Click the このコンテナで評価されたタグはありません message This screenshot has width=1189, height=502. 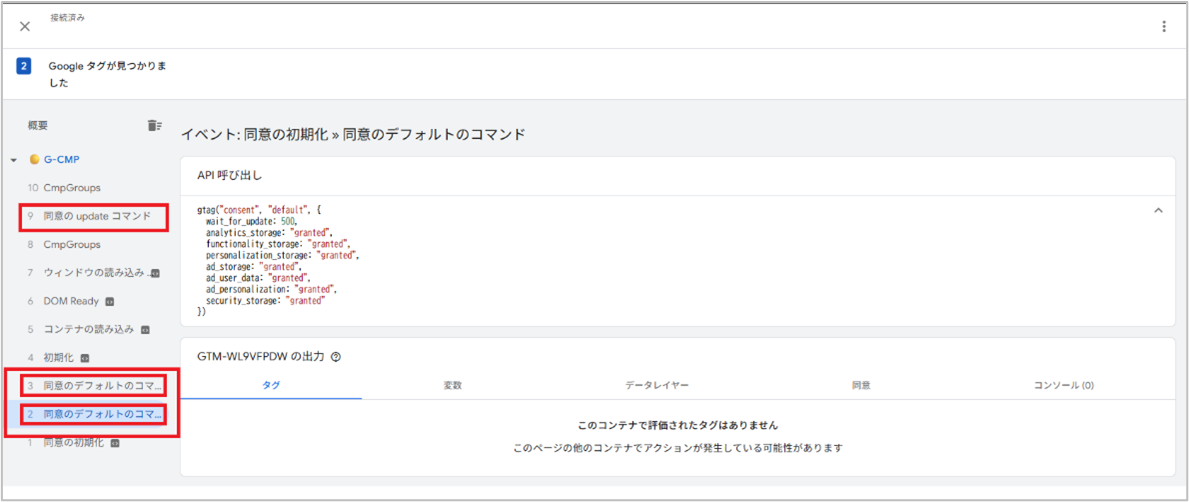(x=677, y=425)
